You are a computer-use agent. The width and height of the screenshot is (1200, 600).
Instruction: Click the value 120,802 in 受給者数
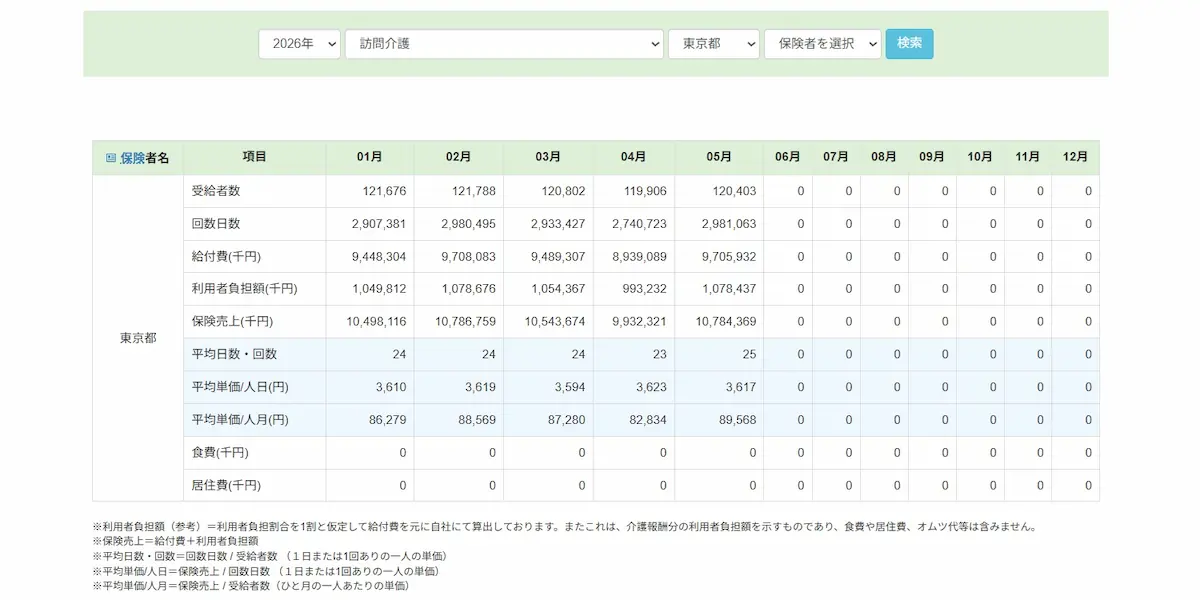pyautogui.click(x=563, y=191)
